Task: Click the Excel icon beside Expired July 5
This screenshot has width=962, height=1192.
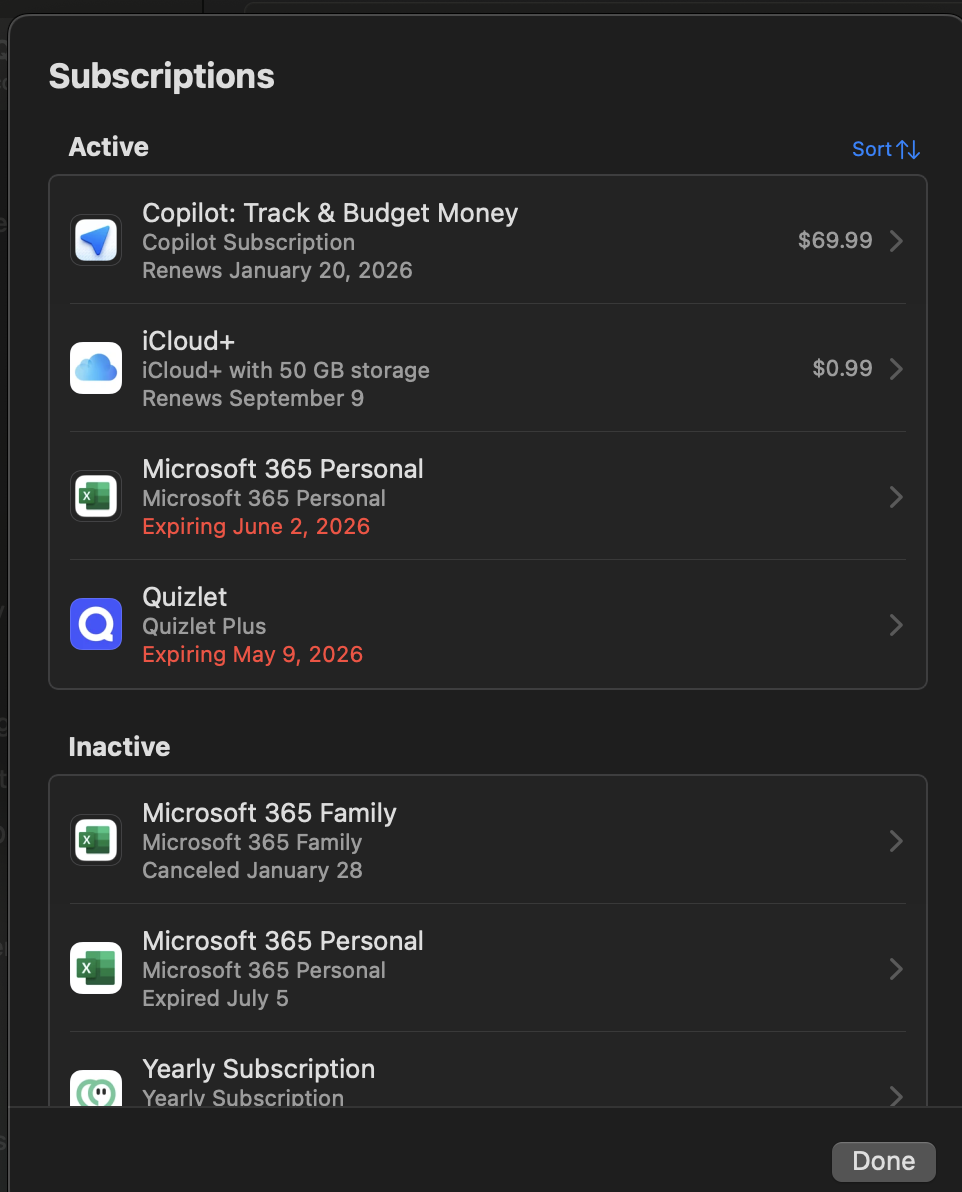Action: [x=96, y=968]
